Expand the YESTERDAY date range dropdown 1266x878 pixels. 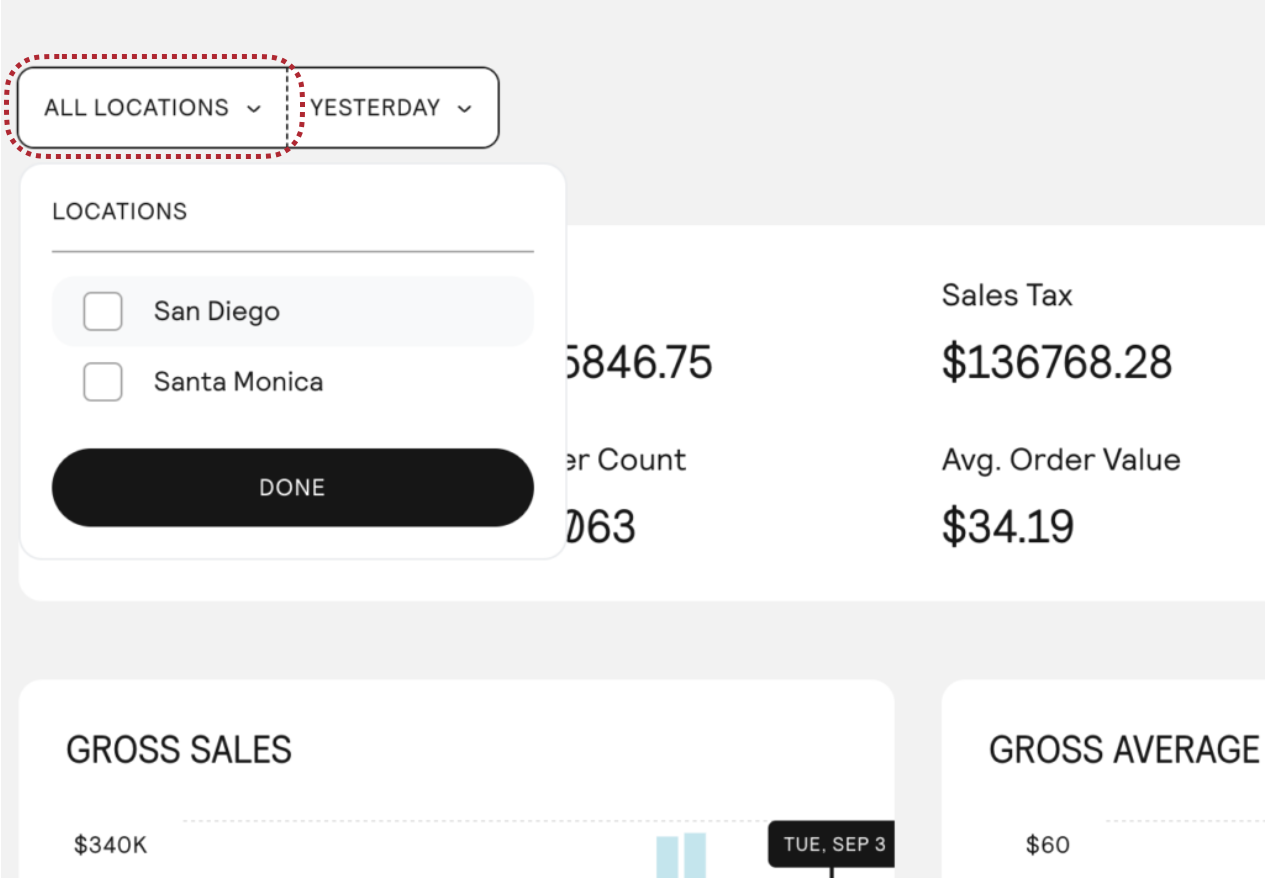[x=376, y=108]
